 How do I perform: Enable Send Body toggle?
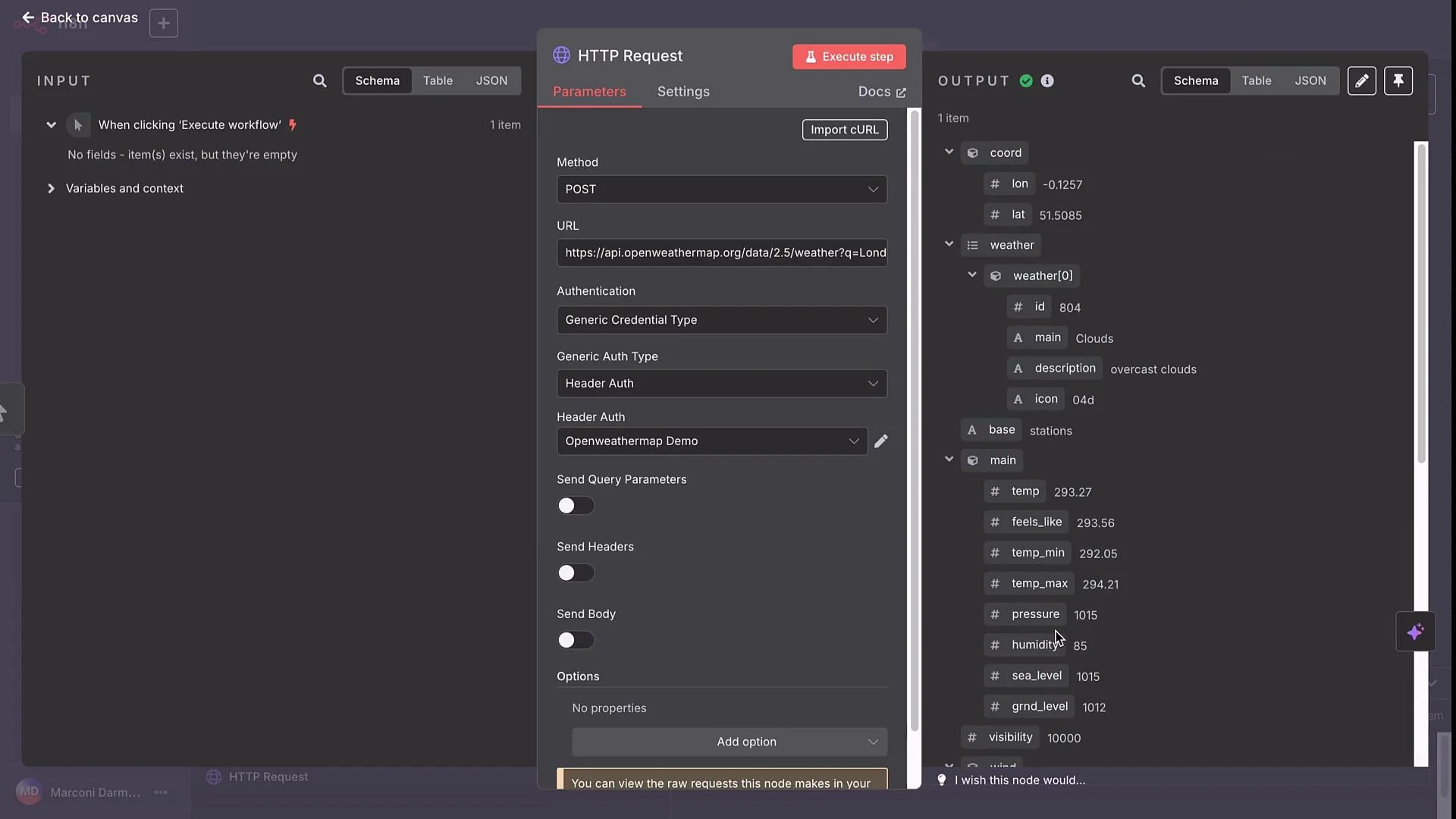coord(576,641)
